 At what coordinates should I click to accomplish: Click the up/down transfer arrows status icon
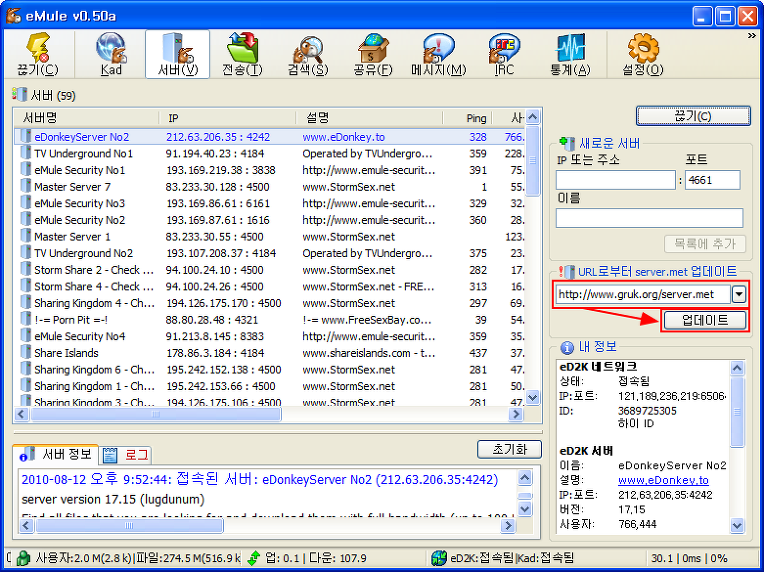[x=253, y=558]
